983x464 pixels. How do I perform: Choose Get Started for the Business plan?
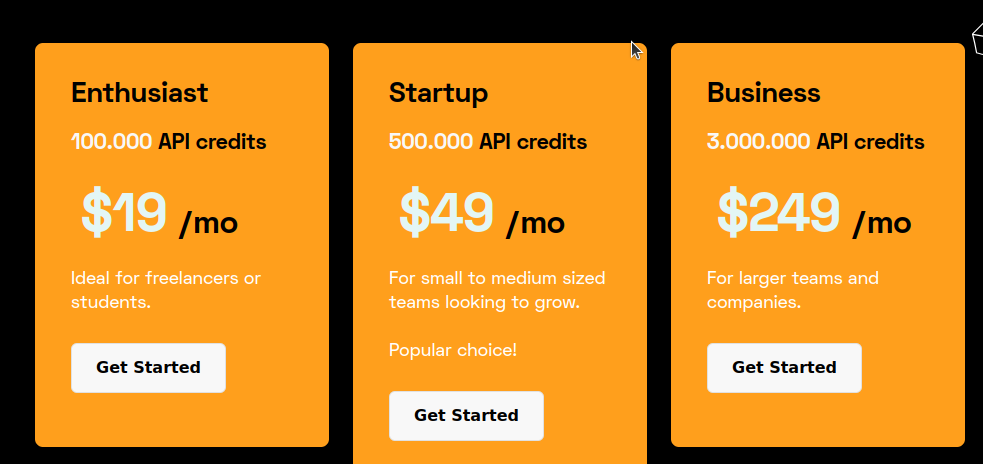(784, 368)
